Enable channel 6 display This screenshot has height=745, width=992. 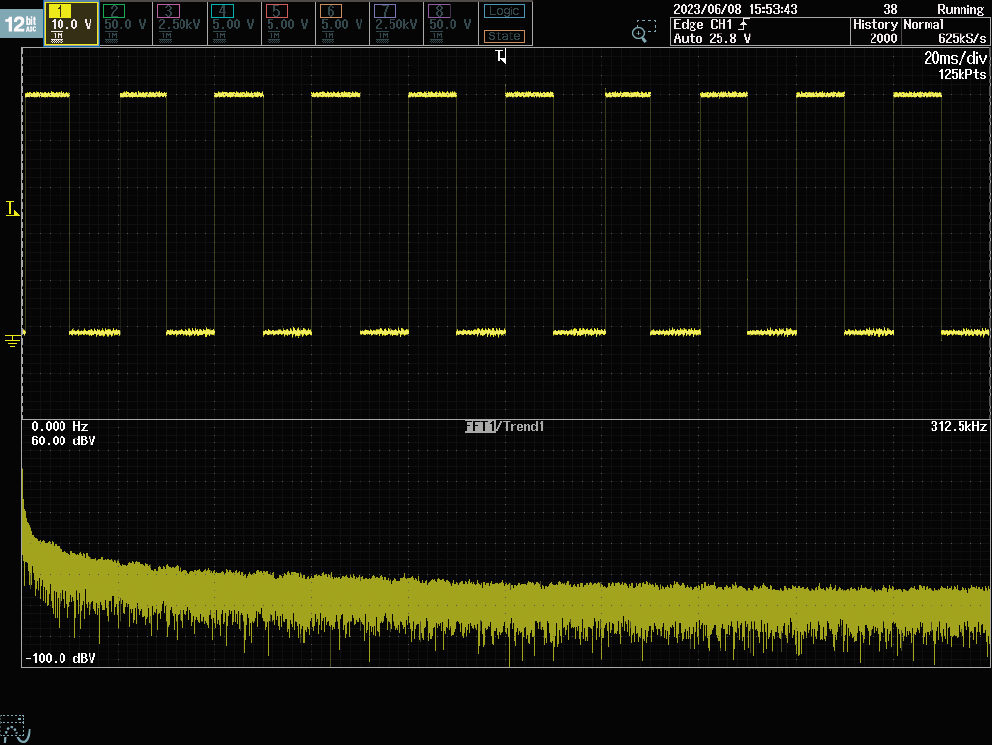point(342,23)
